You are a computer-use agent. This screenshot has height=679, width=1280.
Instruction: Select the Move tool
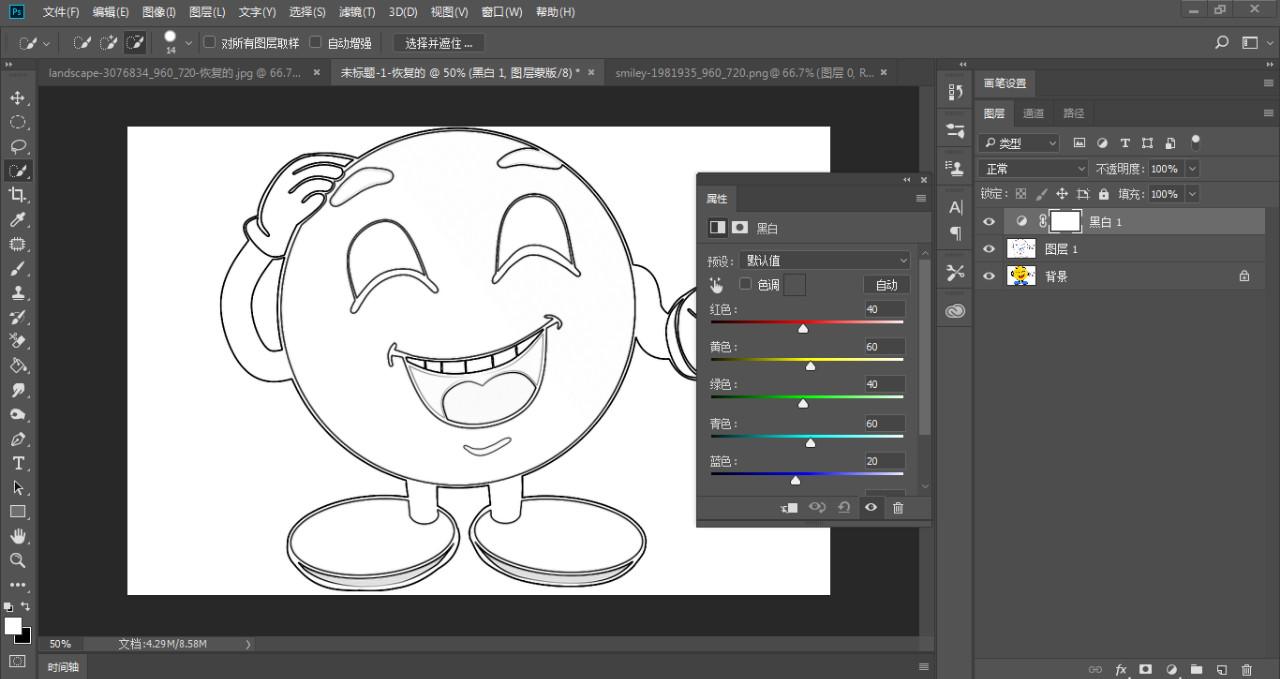18,98
